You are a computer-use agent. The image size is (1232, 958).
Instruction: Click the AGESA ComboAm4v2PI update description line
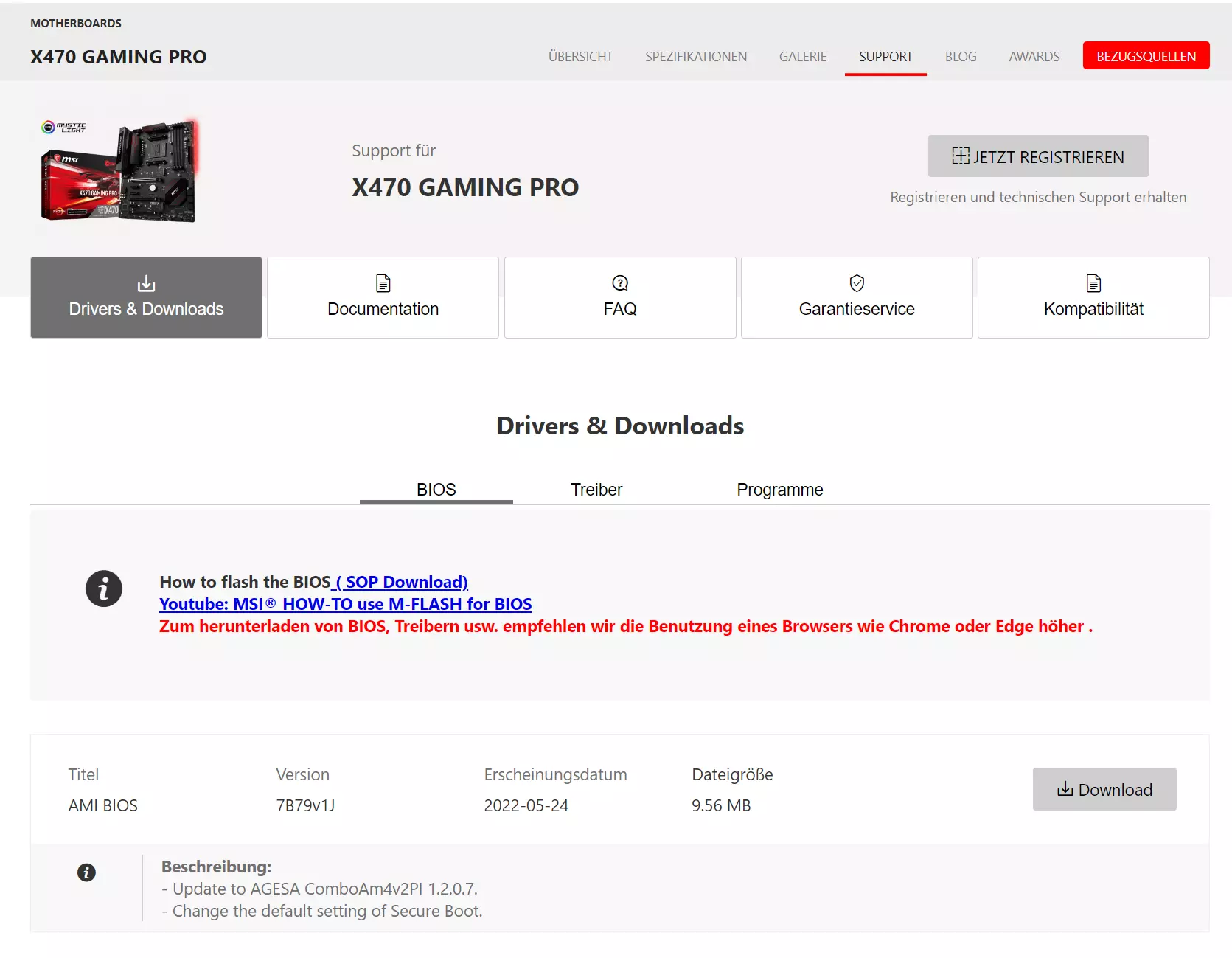(320, 889)
